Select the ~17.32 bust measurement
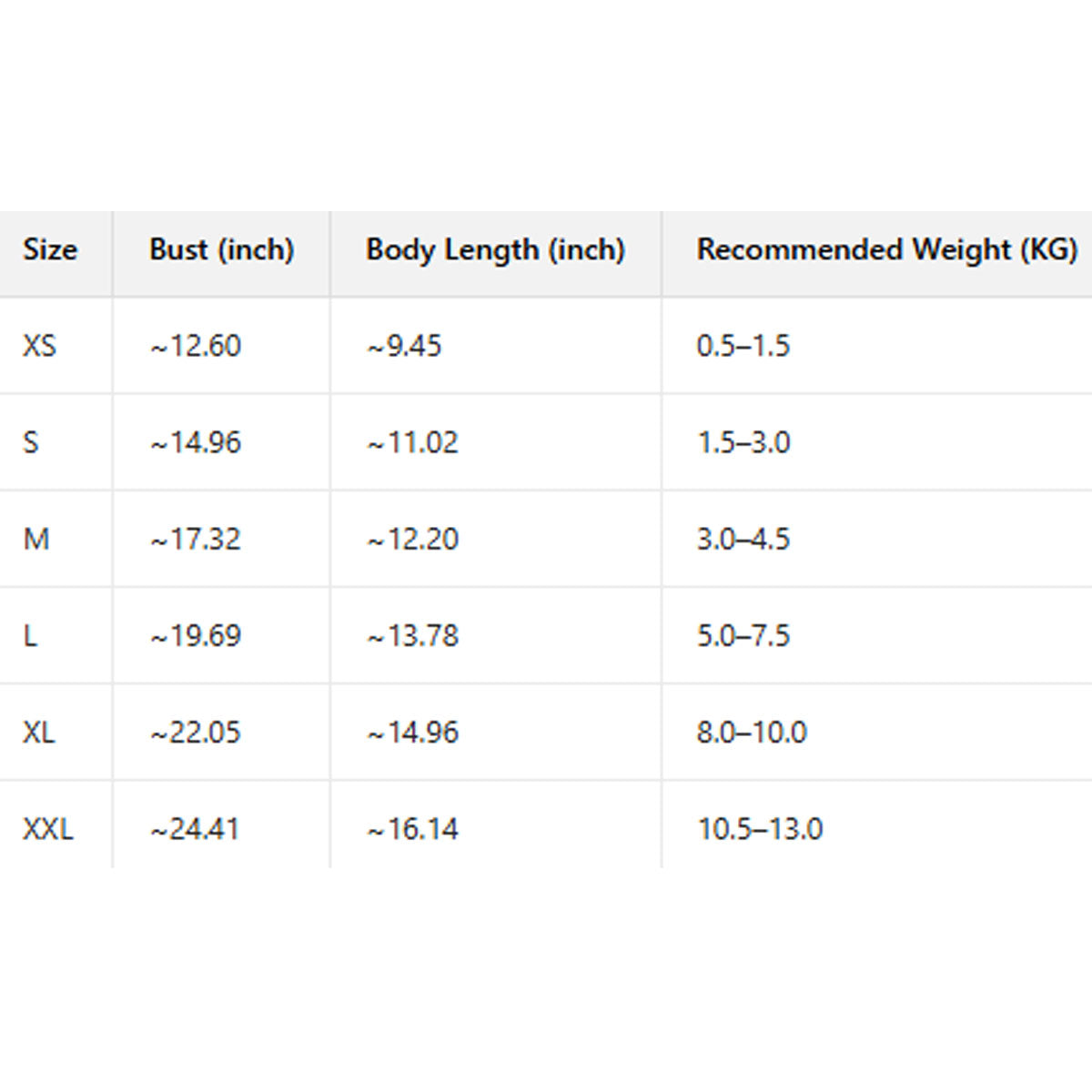1092x1092 pixels. pyautogui.click(x=196, y=539)
